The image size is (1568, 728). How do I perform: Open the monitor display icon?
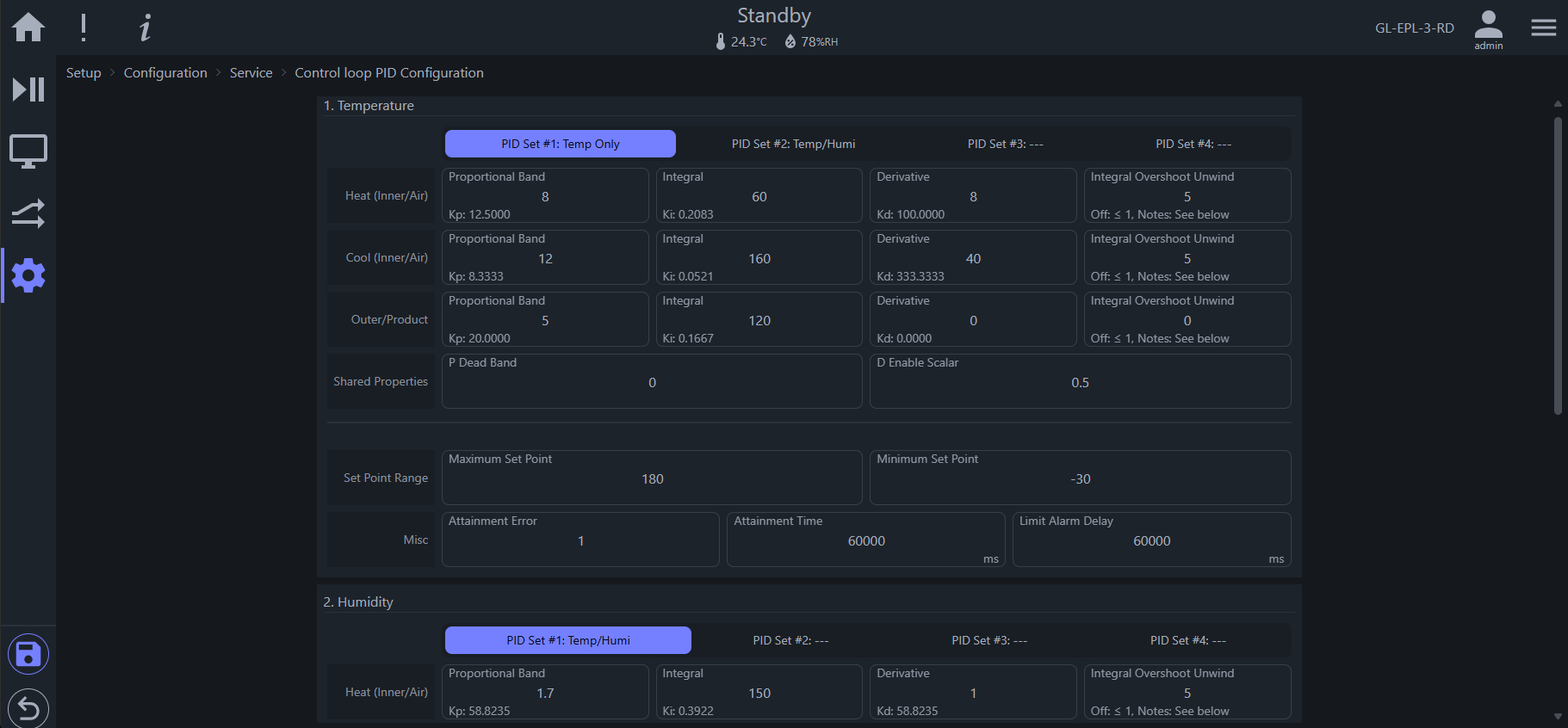pos(28,151)
